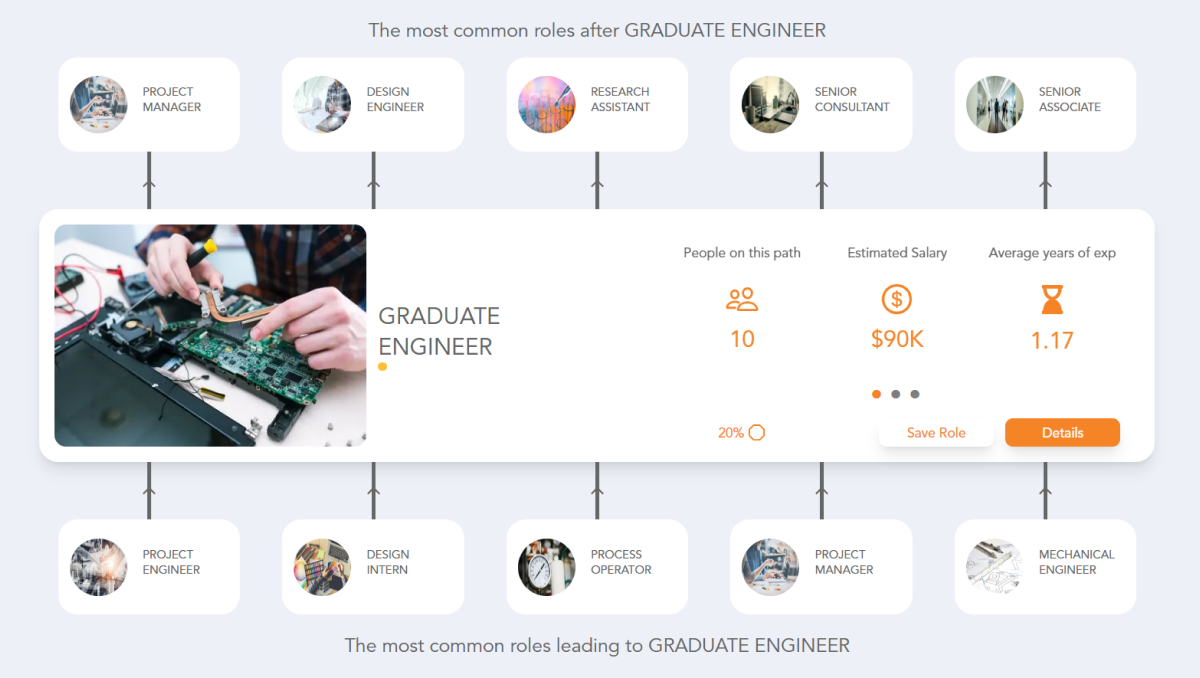Click the hourglass experience icon
The image size is (1200, 678).
[1051, 299]
